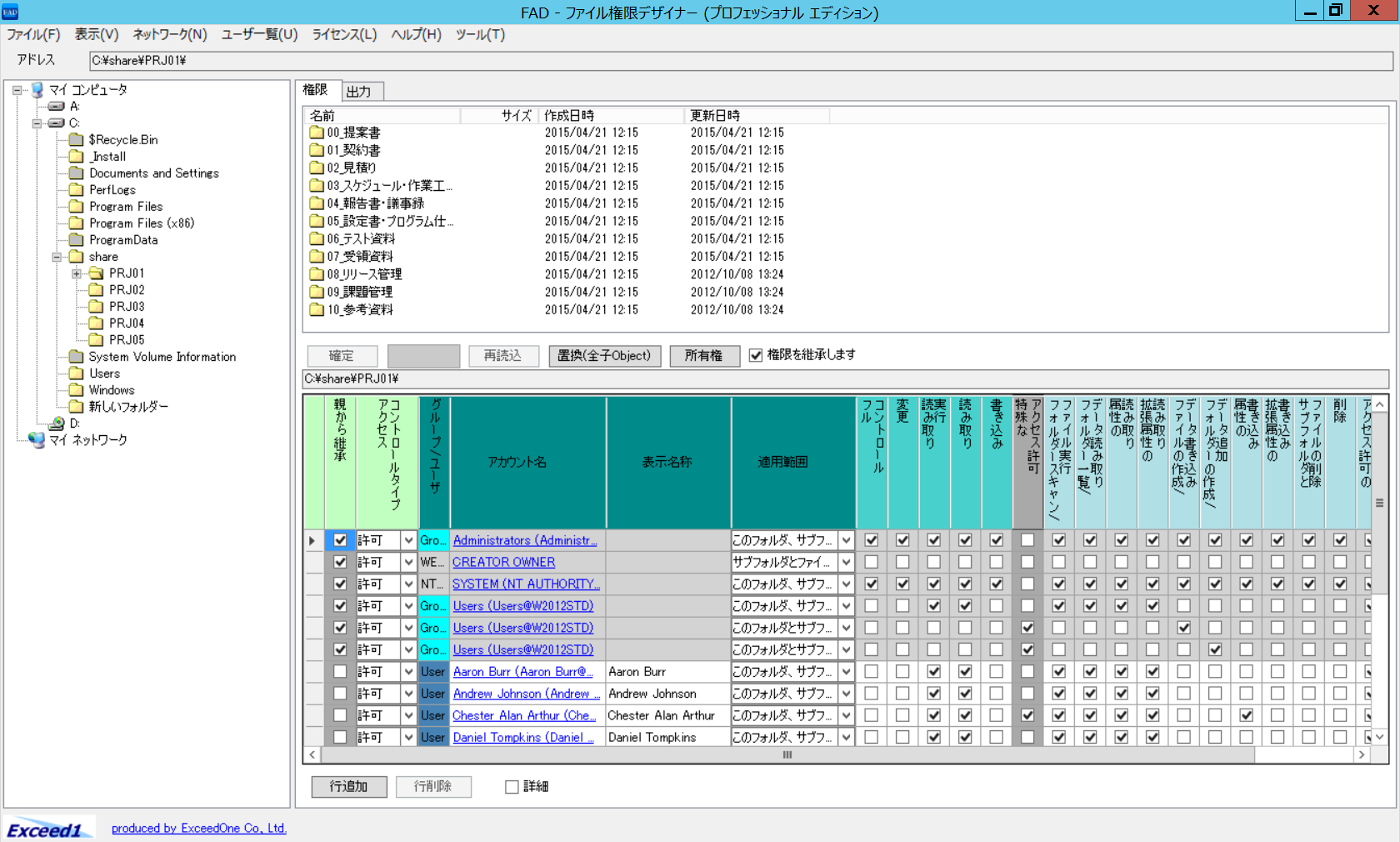Select the Program Files (x86) folder icon

point(77,223)
